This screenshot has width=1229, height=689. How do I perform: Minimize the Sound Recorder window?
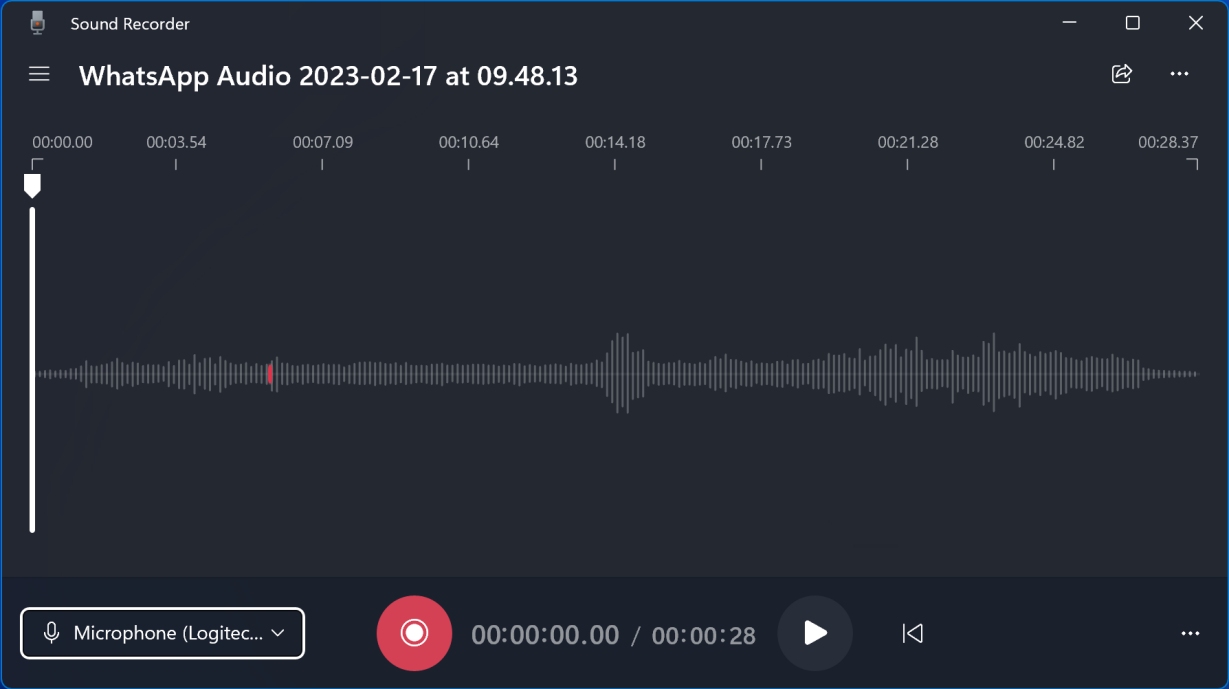click(x=1070, y=23)
